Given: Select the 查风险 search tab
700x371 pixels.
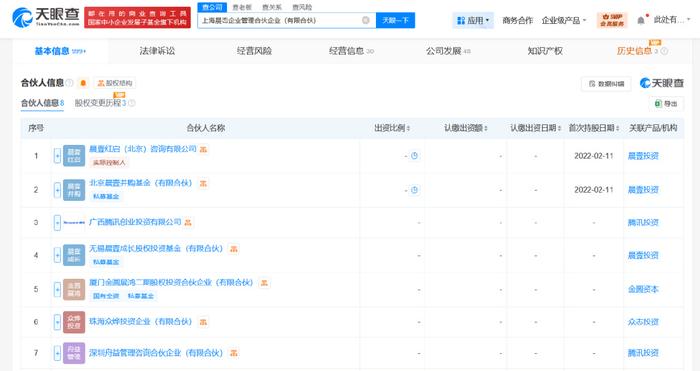Looking at the screenshot, I should [302, 7].
